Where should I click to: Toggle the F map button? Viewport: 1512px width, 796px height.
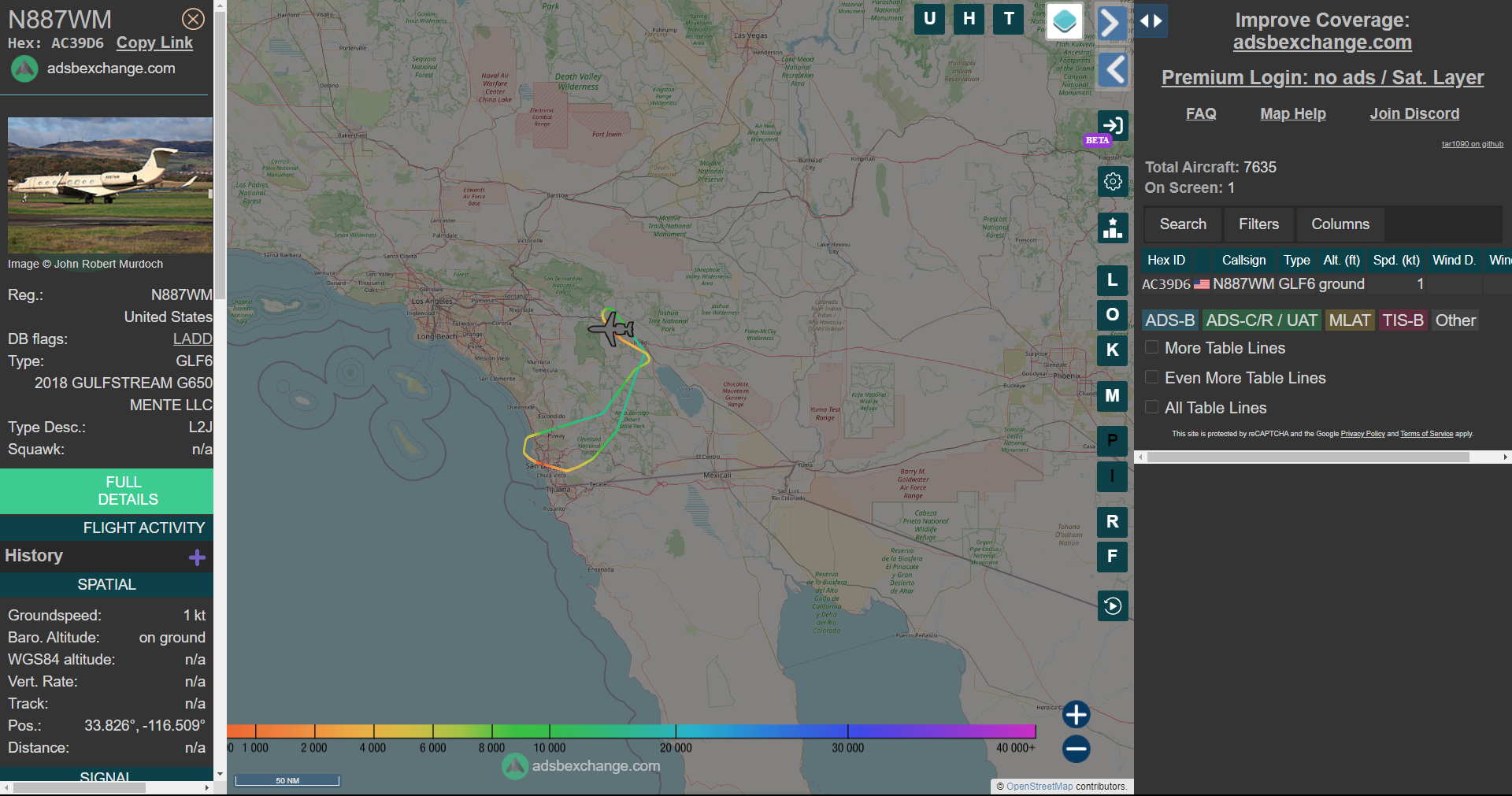(x=1112, y=557)
